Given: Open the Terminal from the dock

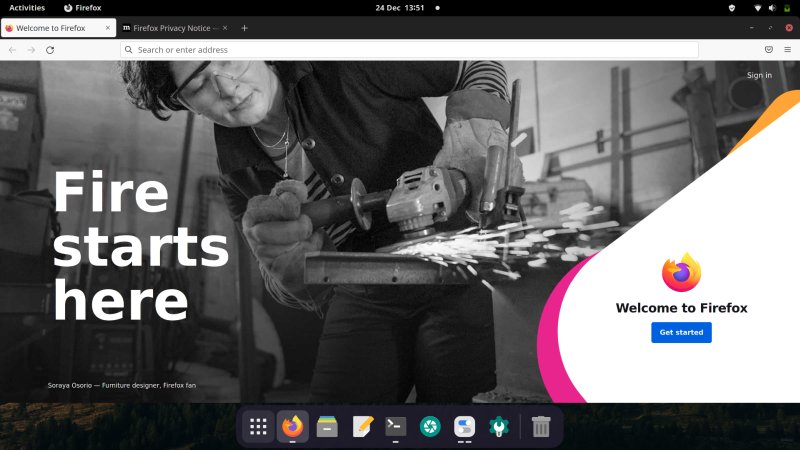Looking at the screenshot, I should [x=395, y=427].
